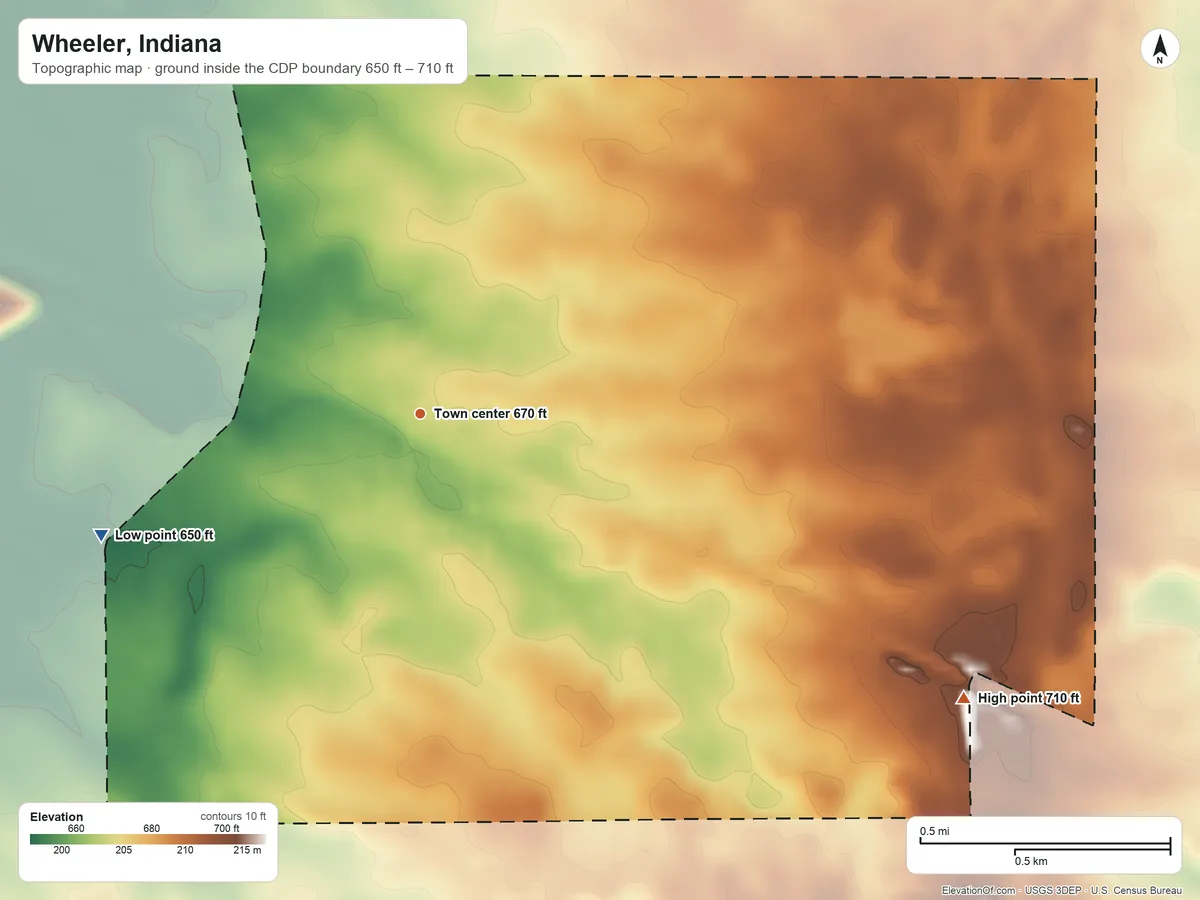Image resolution: width=1200 pixels, height=900 pixels.
Task: Click the Town center dot marker
Action: tap(420, 413)
